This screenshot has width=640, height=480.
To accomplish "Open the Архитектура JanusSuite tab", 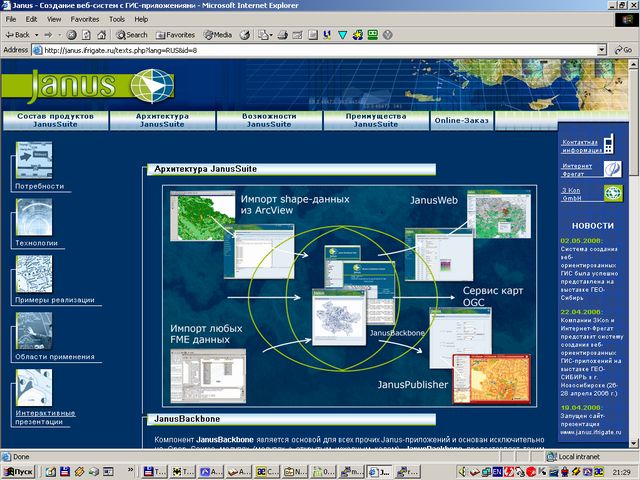I will pyautogui.click(x=162, y=120).
